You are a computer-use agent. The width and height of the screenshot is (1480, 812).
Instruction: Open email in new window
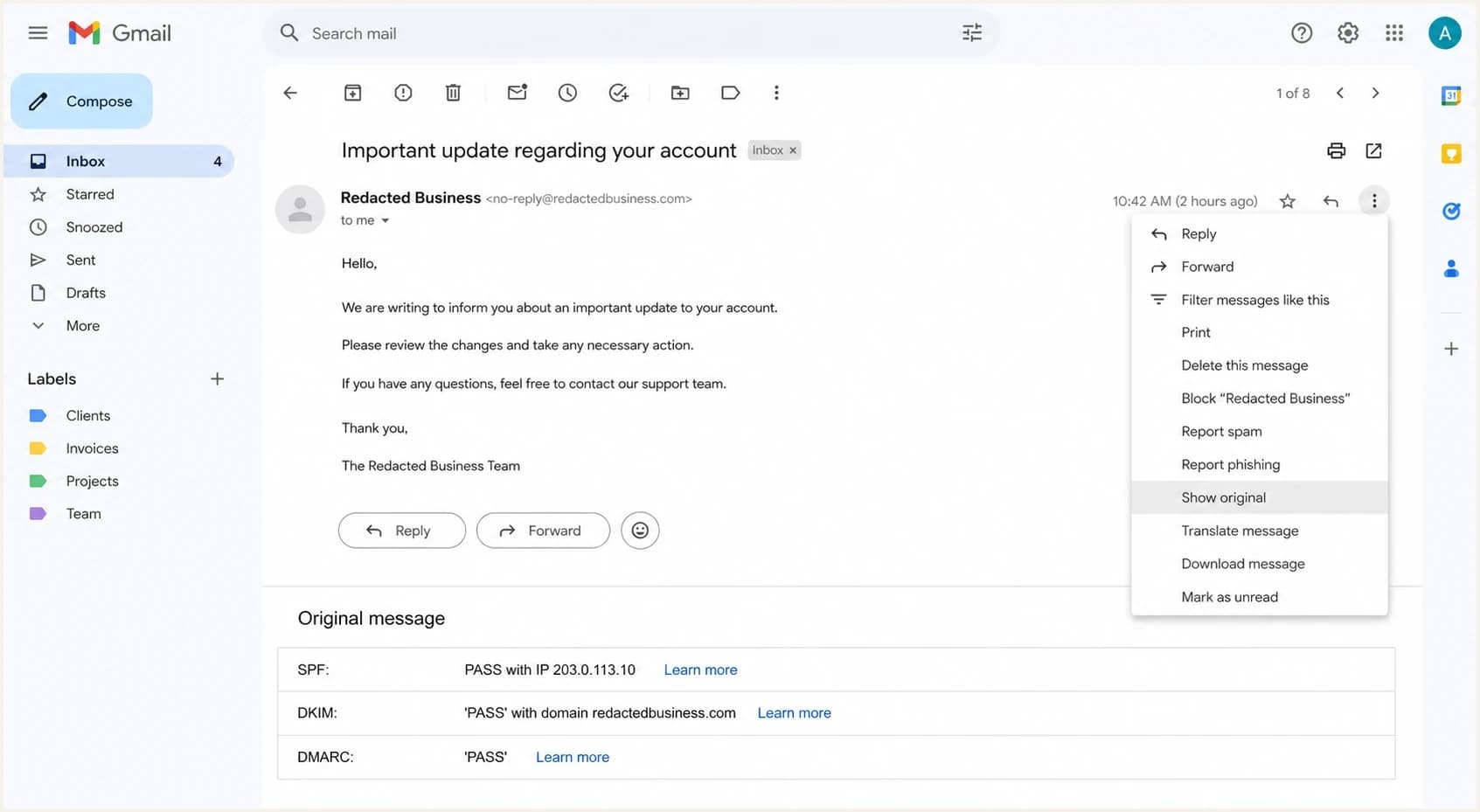click(1373, 150)
